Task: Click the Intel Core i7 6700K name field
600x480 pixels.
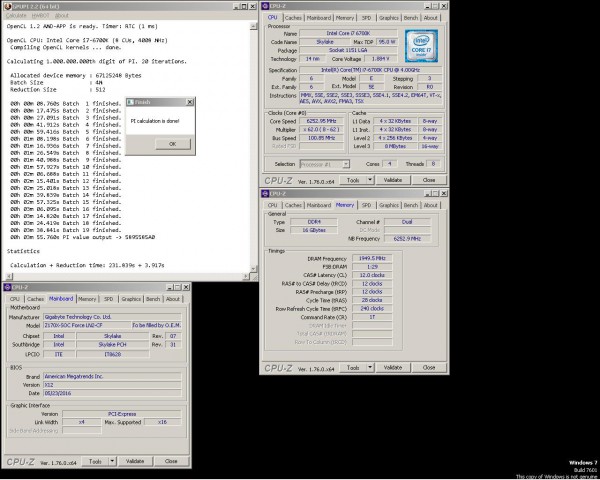Action: click(x=348, y=33)
